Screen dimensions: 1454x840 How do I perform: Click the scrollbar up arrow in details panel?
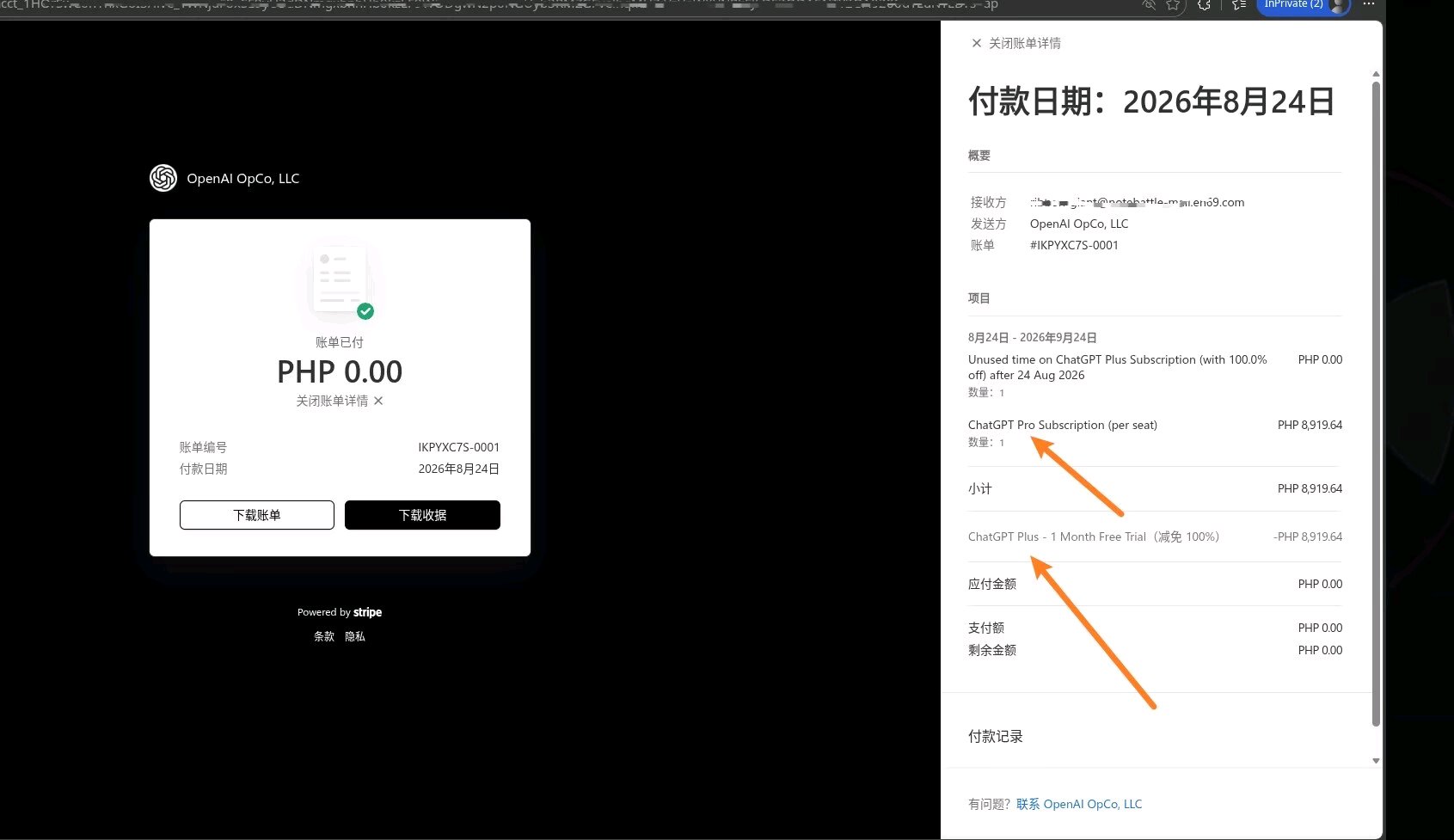point(1376,74)
